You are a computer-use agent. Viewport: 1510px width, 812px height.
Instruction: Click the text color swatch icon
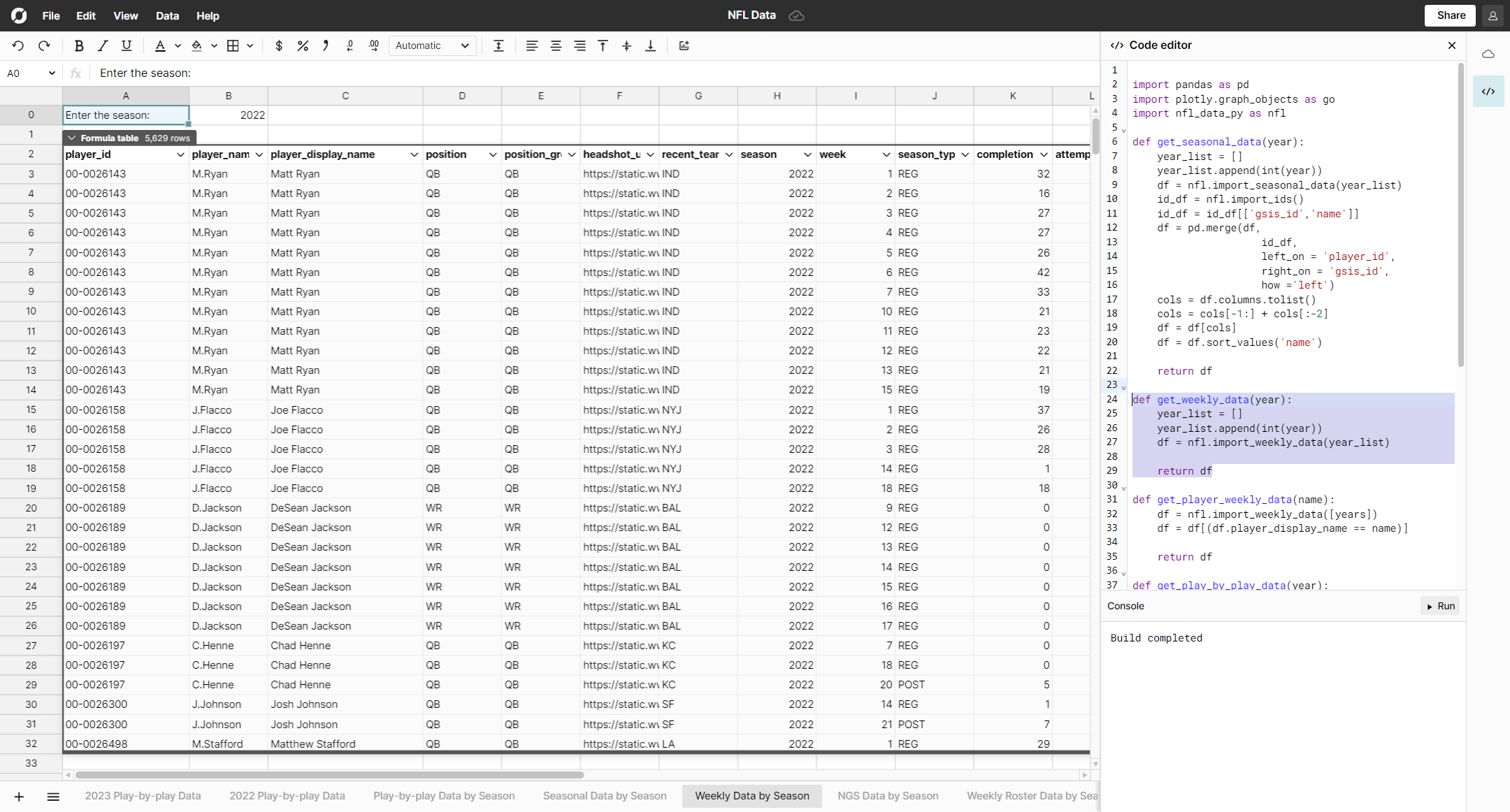[160, 45]
